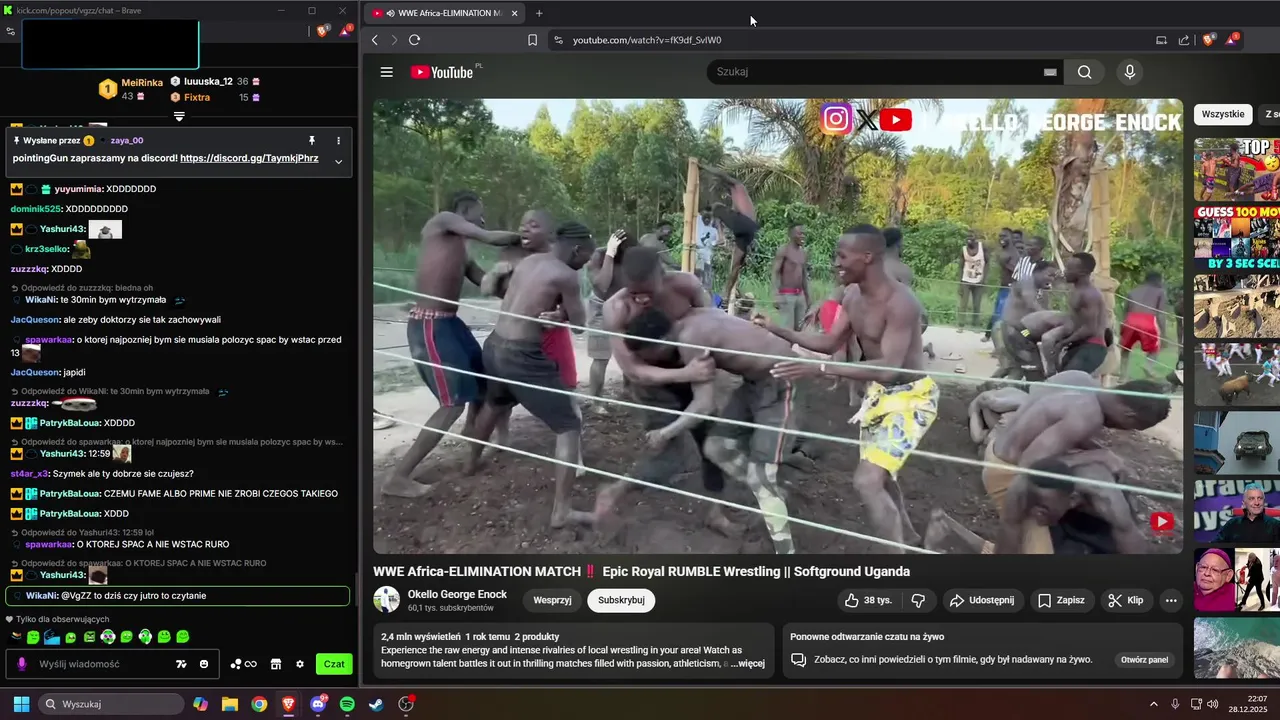Start YouTube voice search with microphone
1280x720 pixels.
(x=1130, y=72)
